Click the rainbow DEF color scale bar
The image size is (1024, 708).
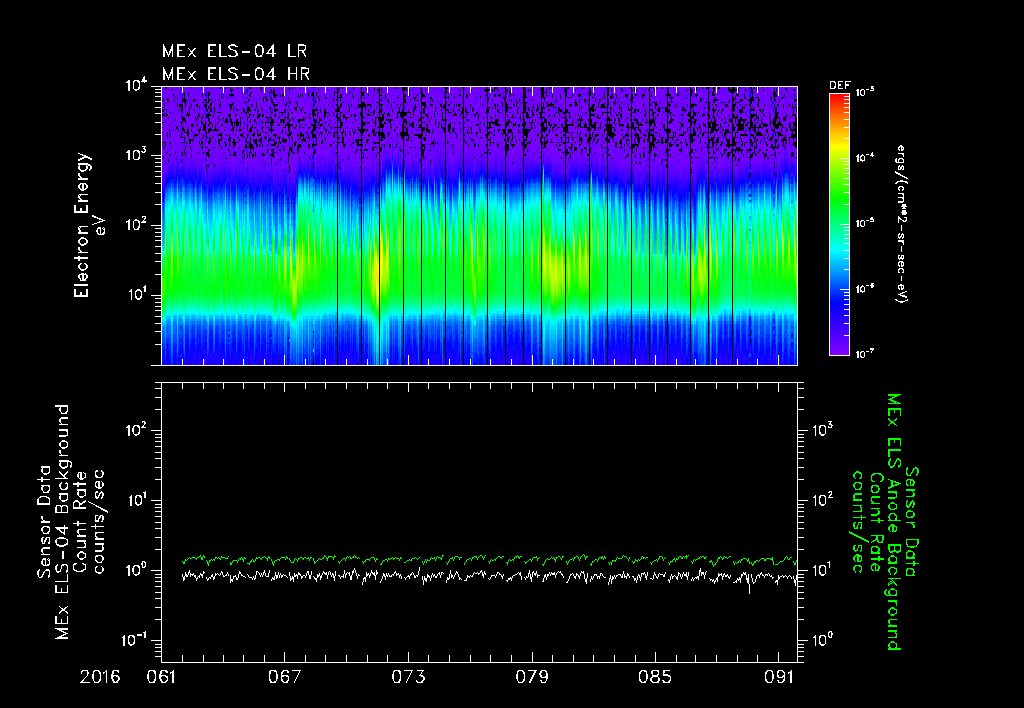pos(839,225)
